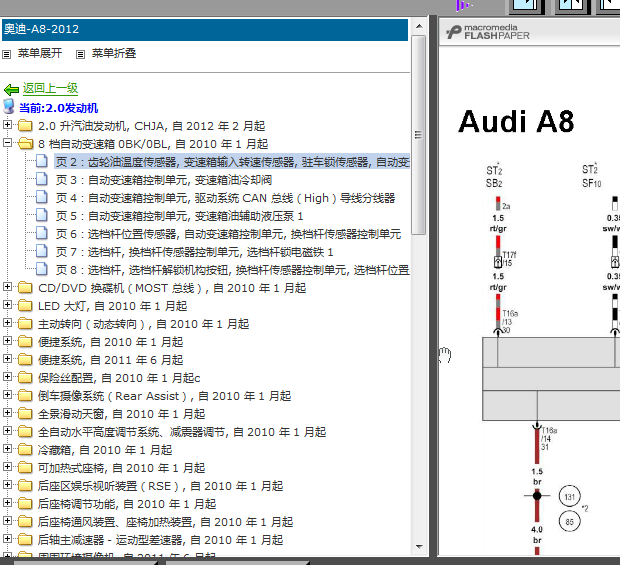
Task: Open page 页 5 变速箱油辅助液压泵 1
Action: [x=180, y=216]
